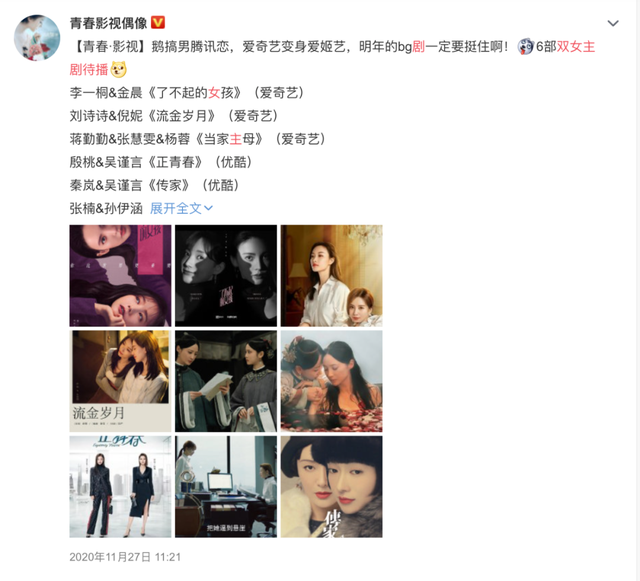Open the post options chevron menu

tap(613, 23)
